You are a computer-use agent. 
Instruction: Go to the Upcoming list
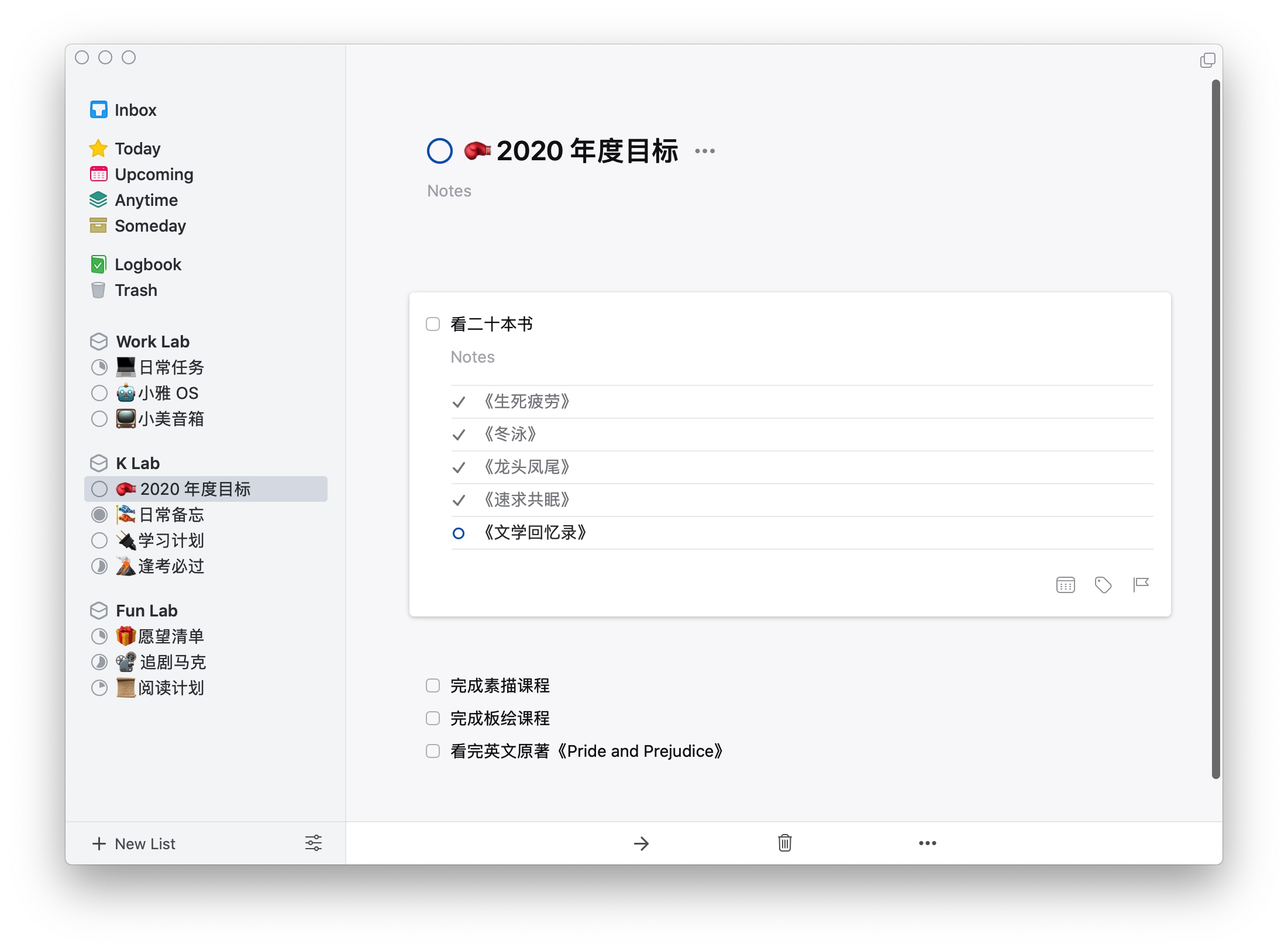pos(153,174)
